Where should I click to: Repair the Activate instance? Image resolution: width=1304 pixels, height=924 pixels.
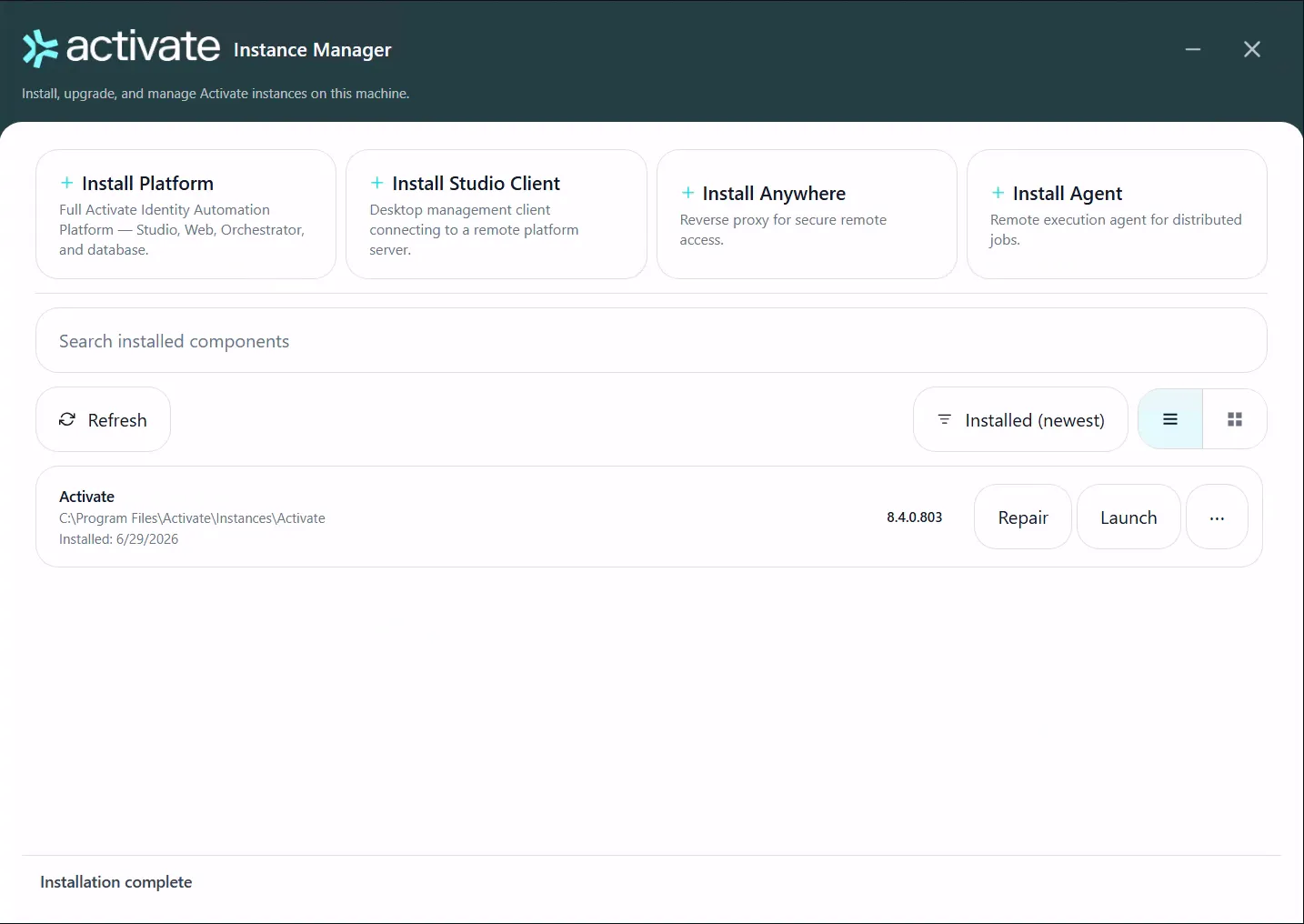1023,517
